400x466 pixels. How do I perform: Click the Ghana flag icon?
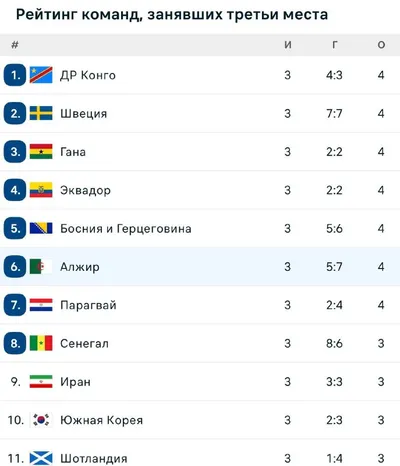(41, 152)
